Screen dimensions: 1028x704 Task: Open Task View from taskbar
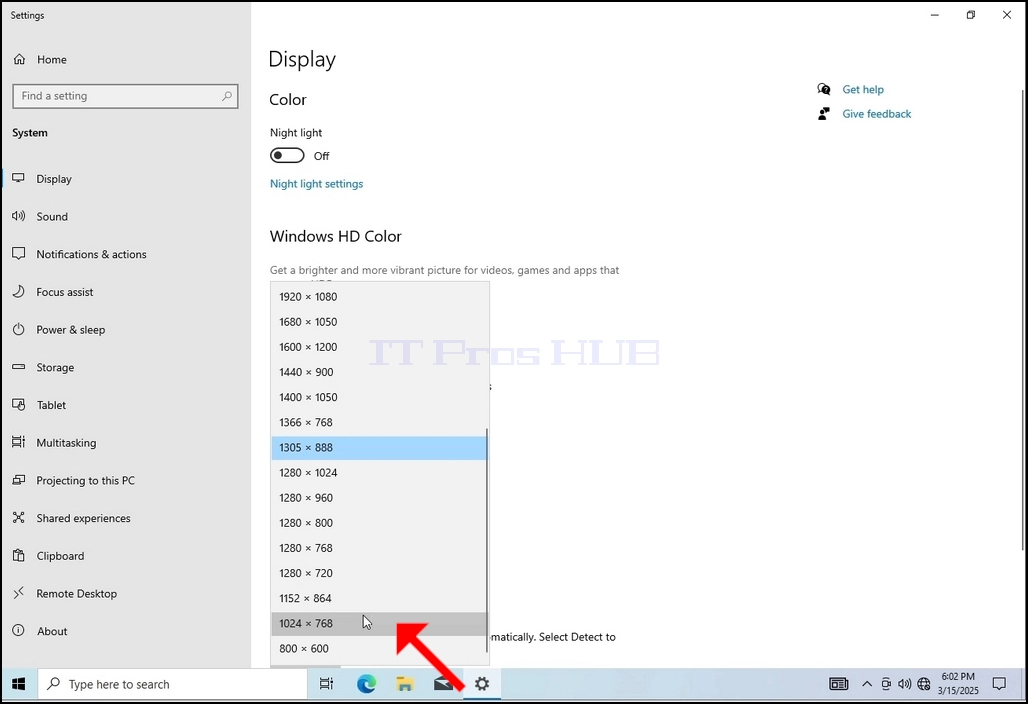click(326, 684)
